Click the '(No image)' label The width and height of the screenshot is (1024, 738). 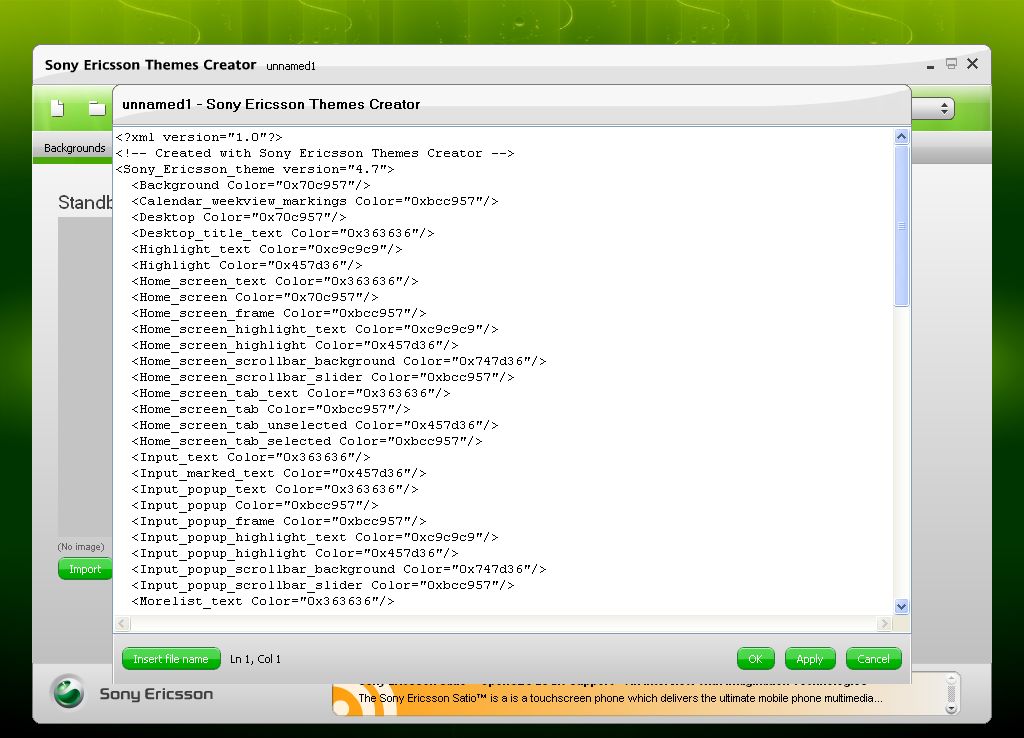pyautogui.click(x=81, y=547)
